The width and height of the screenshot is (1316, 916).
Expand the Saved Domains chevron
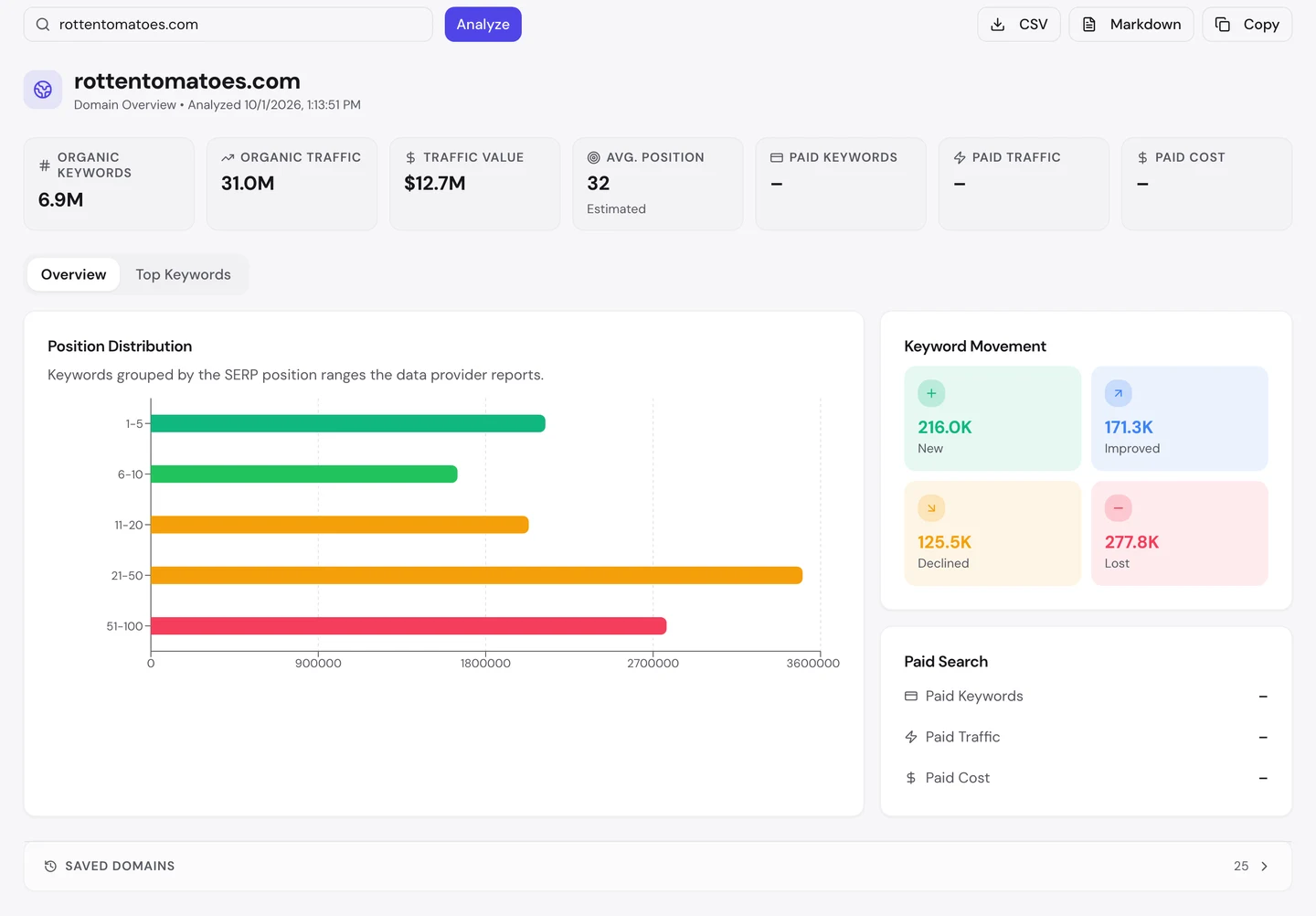pos(1265,866)
